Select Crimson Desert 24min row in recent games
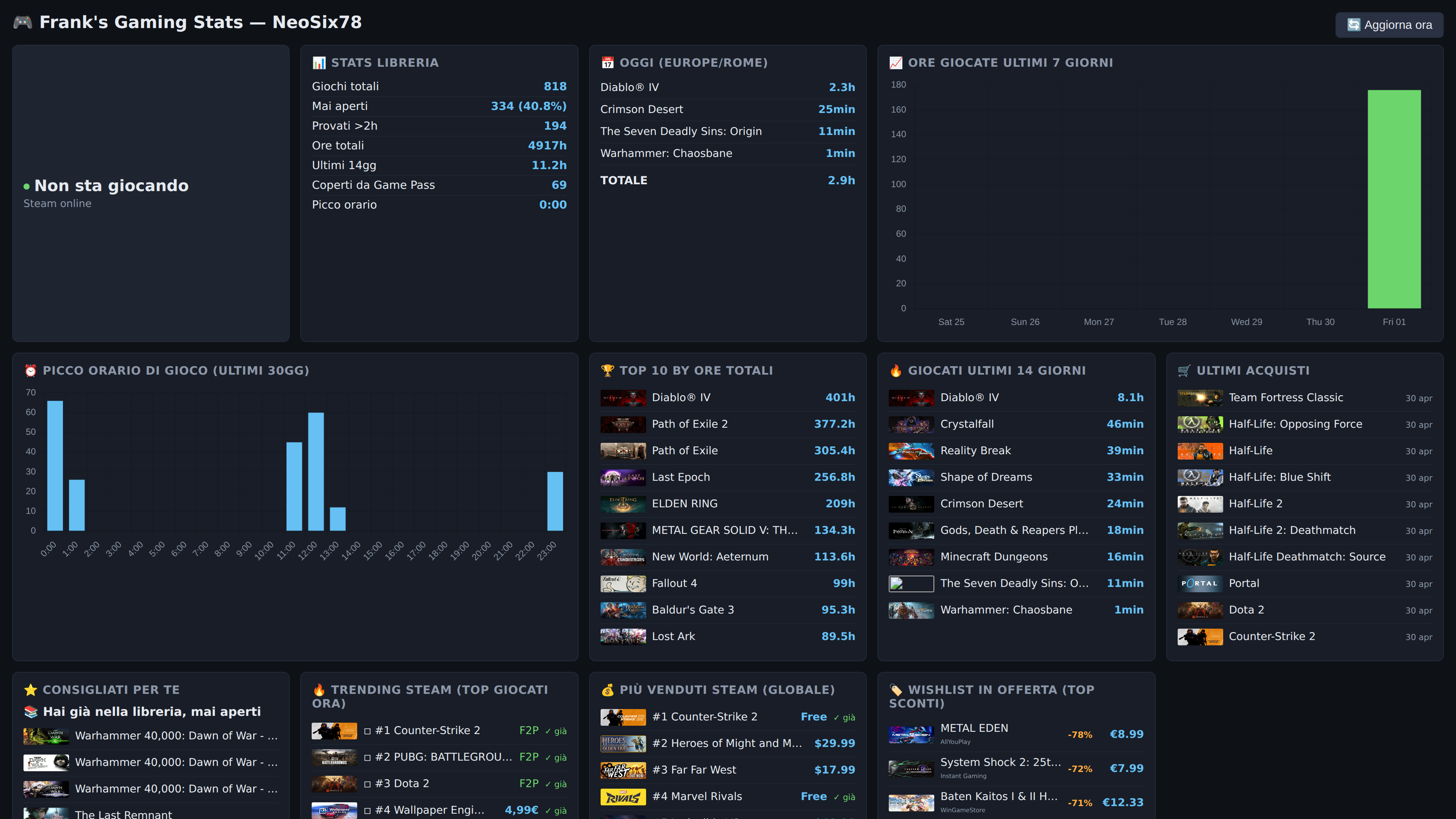Image resolution: width=1456 pixels, height=819 pixels. (1016, 504)
